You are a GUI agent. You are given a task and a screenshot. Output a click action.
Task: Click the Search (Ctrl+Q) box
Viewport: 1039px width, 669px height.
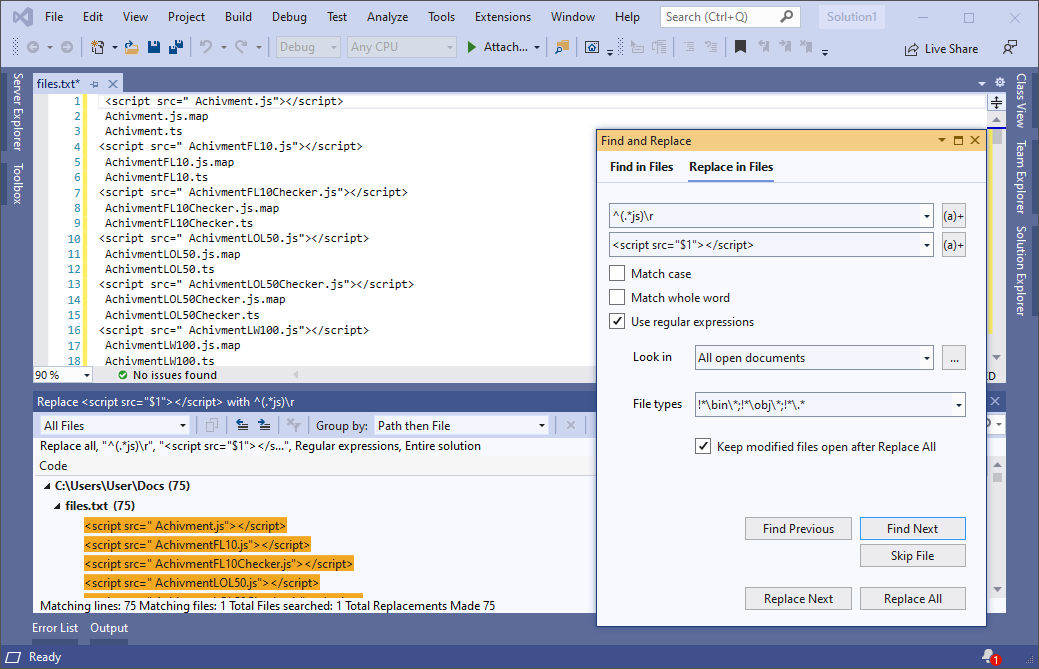(730, 17)
